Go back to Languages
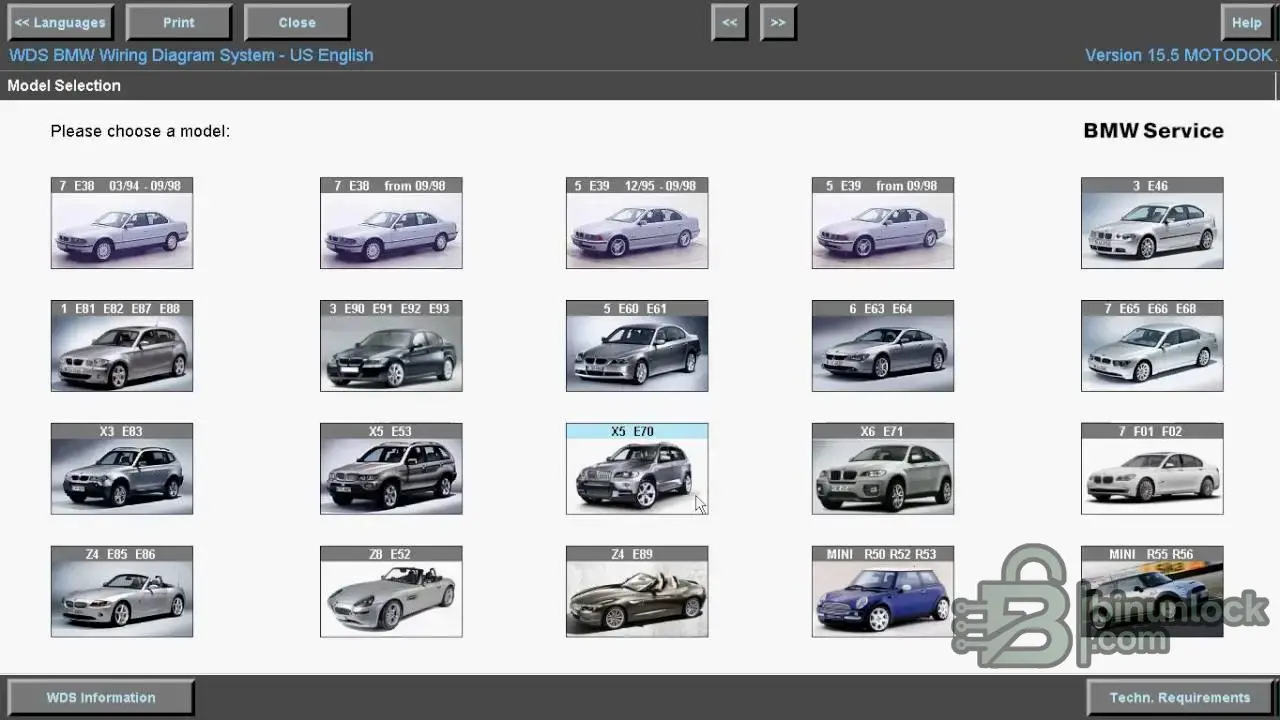This screenshot has width=1280, height=720. [x=61, y=22]
